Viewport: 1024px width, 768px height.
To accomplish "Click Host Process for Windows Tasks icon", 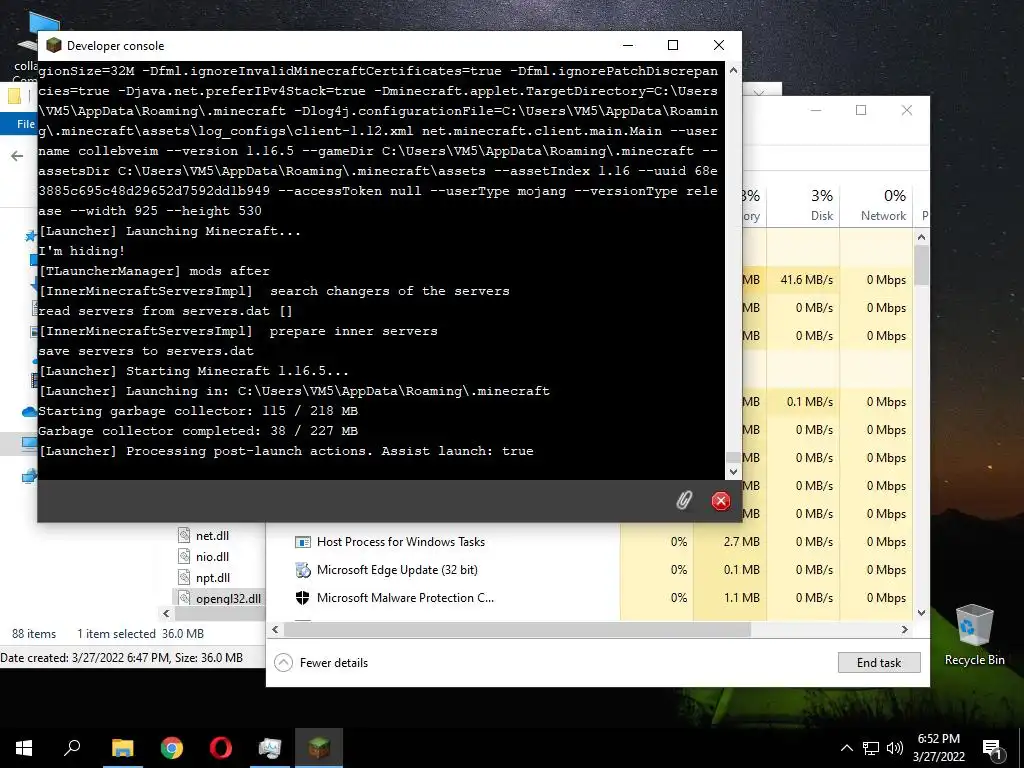I will coord(302,542).
